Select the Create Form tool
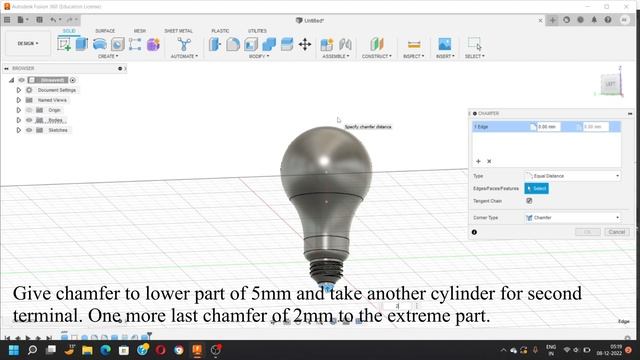 click(x=153, y=44)
